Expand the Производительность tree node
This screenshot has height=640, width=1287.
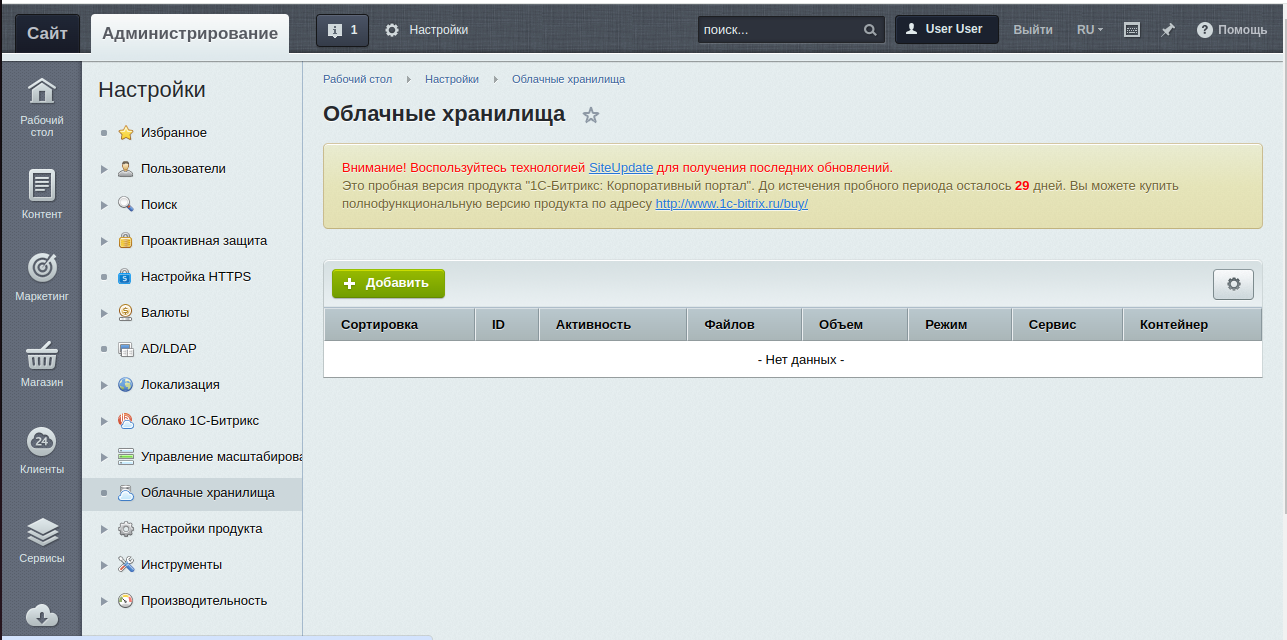104,601
